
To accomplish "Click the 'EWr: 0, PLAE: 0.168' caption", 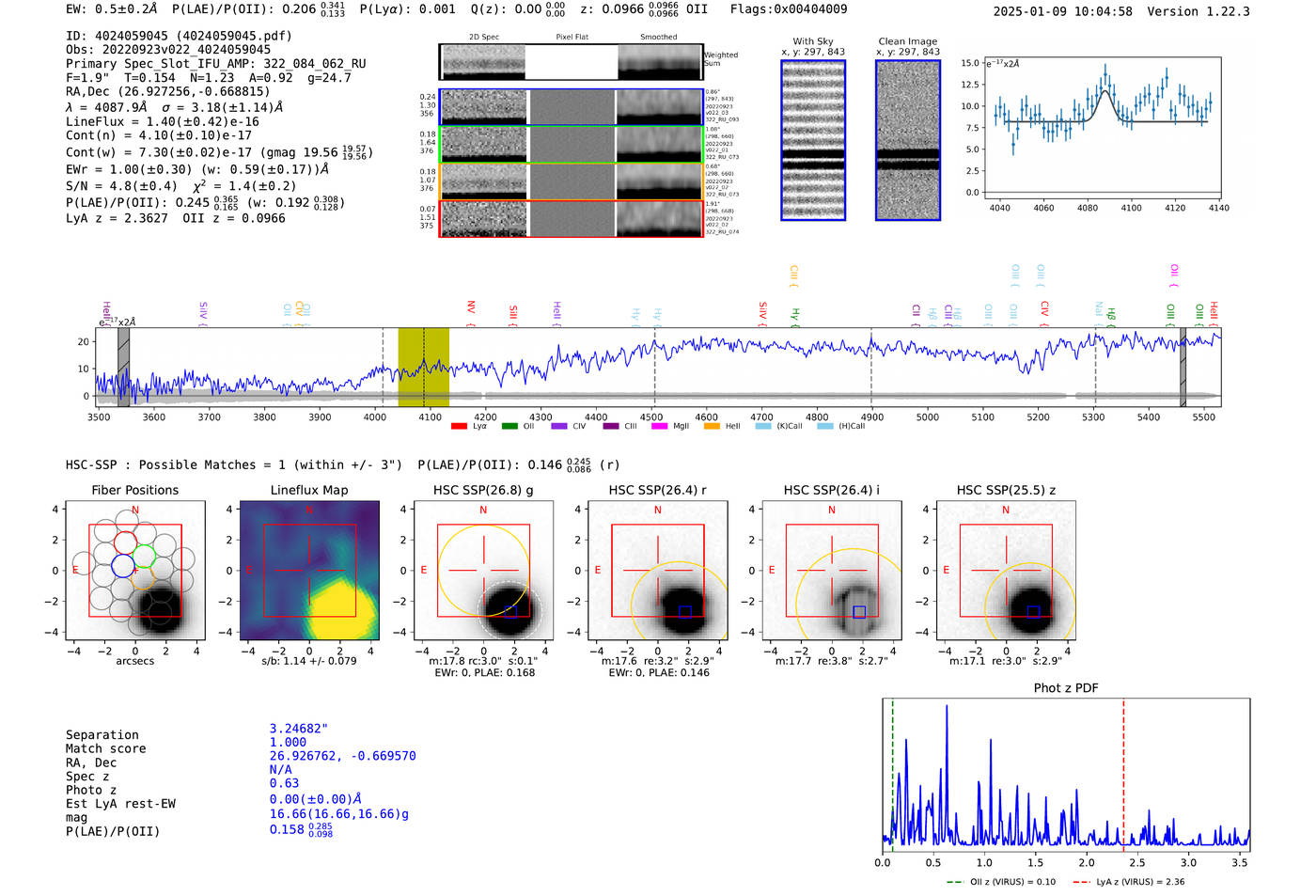I will (x=483, y=673).
